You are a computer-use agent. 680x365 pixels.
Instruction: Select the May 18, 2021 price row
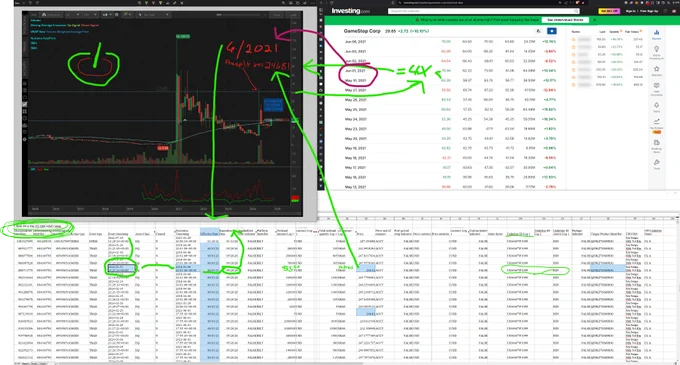tap(450, 158)
